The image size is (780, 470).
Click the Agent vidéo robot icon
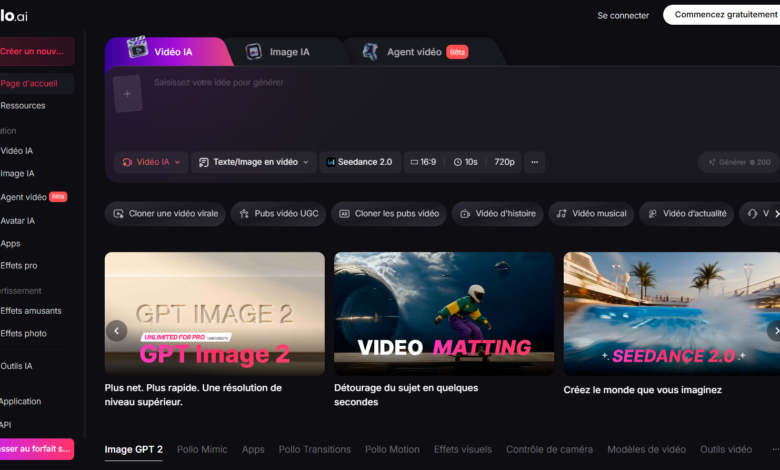click(370, 52)
